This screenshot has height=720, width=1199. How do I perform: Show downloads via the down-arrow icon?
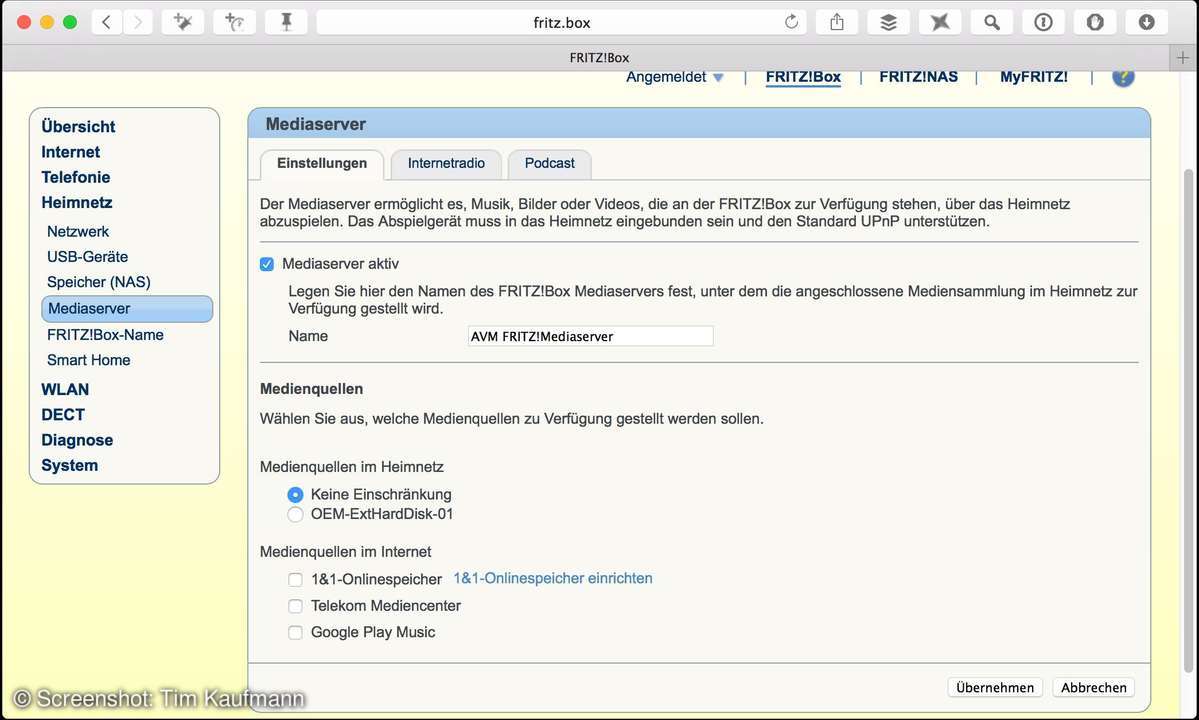(x=1146, y=22)
